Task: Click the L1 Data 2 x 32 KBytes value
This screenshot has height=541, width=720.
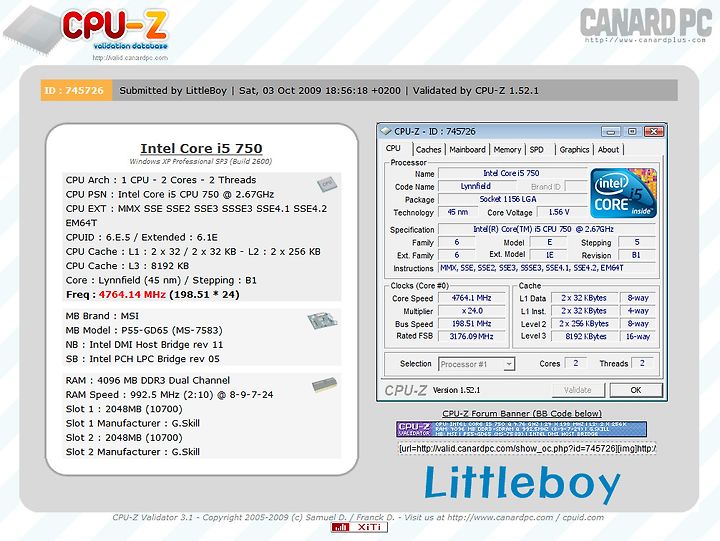Action: point(585,298)
